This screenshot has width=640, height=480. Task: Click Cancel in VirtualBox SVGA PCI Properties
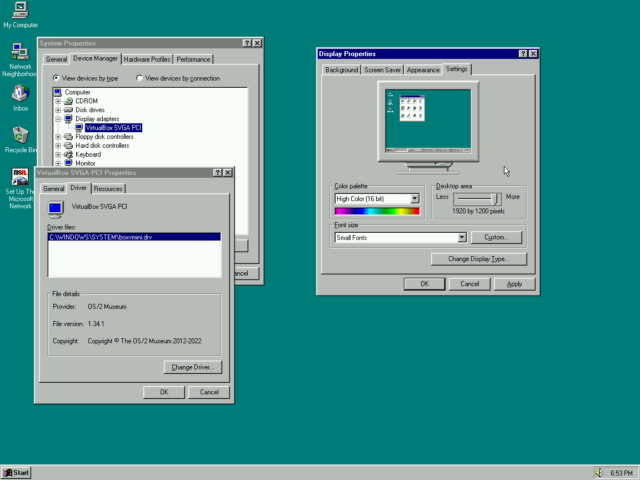point(209,392)
